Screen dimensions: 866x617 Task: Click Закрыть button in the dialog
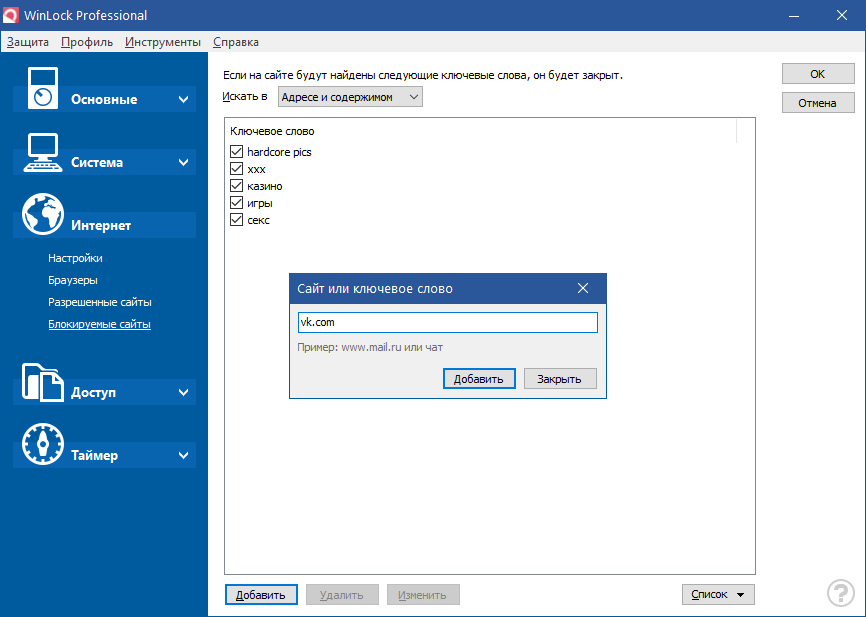560,379
